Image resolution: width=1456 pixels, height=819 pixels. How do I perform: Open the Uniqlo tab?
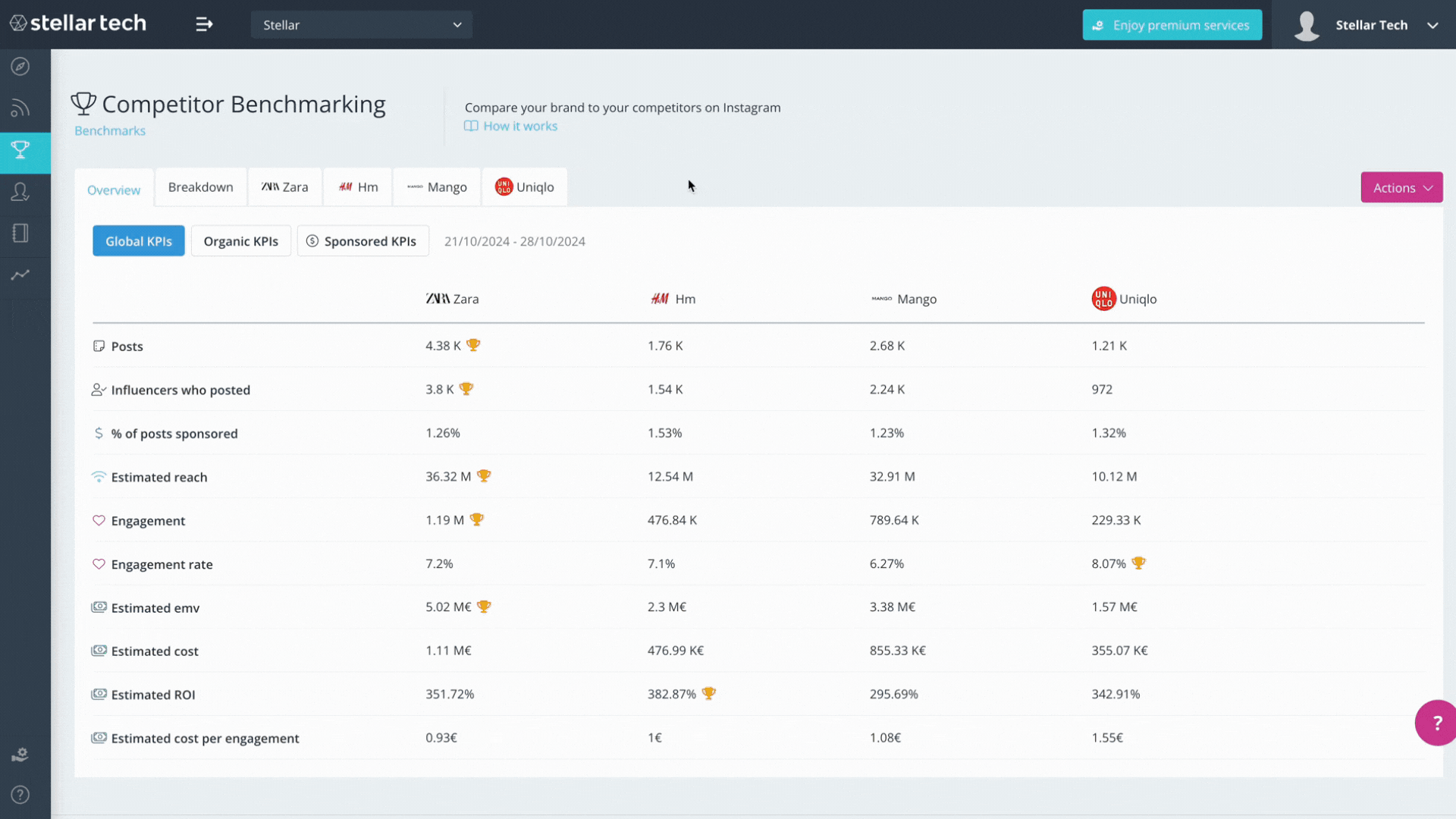coord(525,187)
